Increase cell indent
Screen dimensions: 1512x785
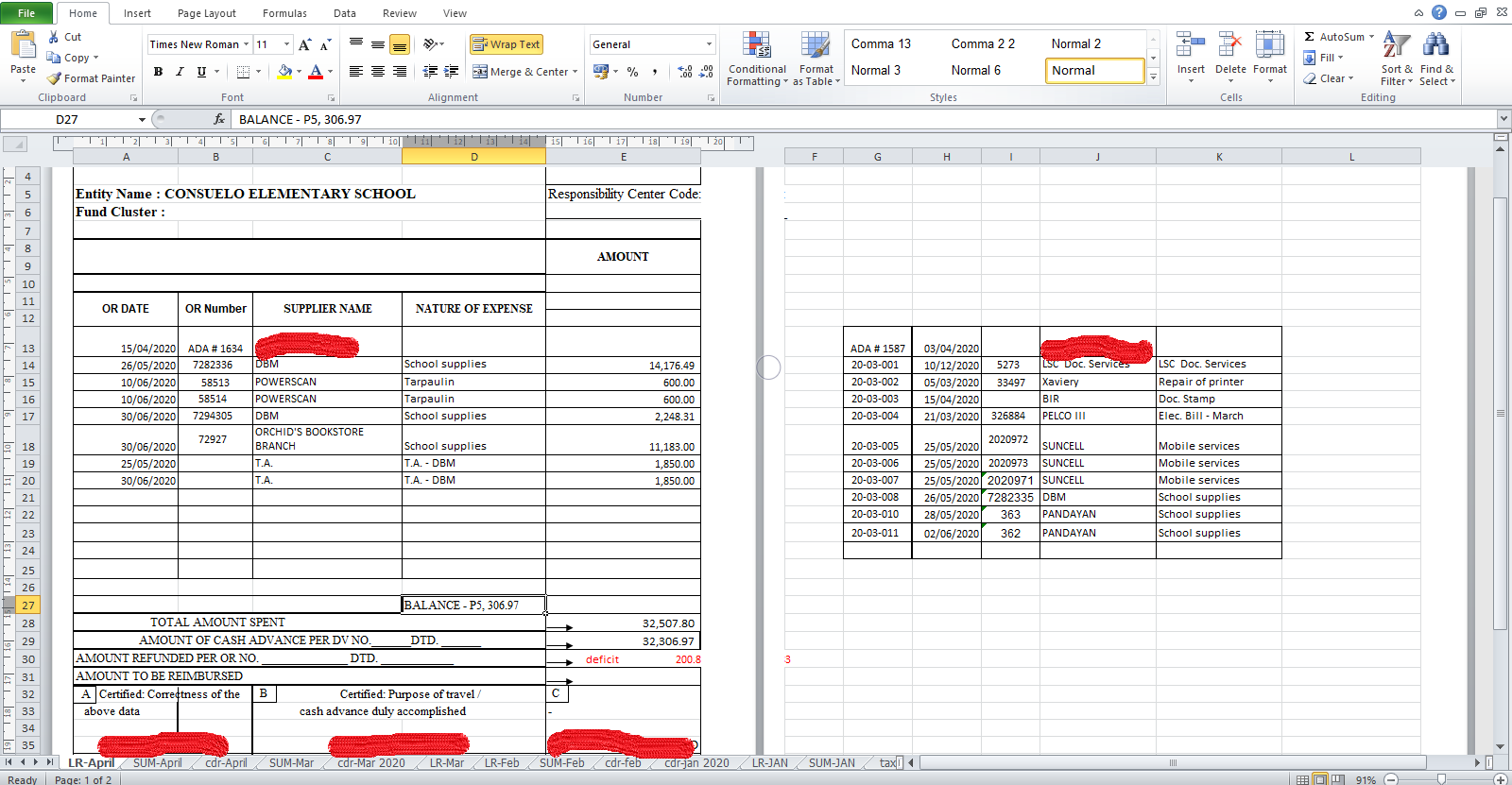pyautogui.click(x=452, y=72)
